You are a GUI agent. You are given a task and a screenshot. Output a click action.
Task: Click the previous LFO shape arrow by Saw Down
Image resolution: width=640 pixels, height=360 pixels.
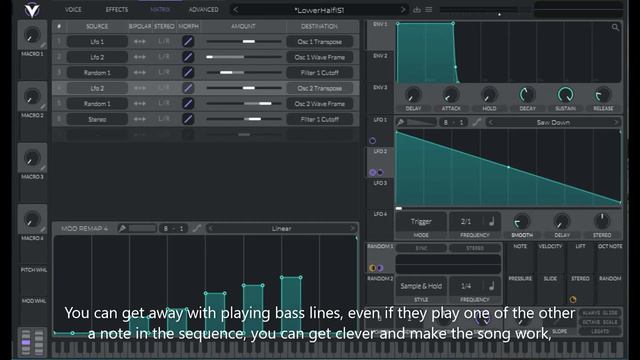(x=491, y=122)
